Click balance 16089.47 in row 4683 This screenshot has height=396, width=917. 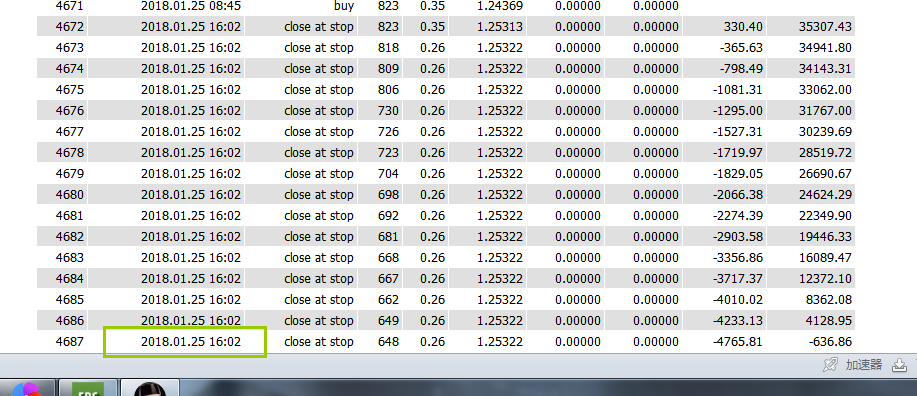(x=825, y=258)
